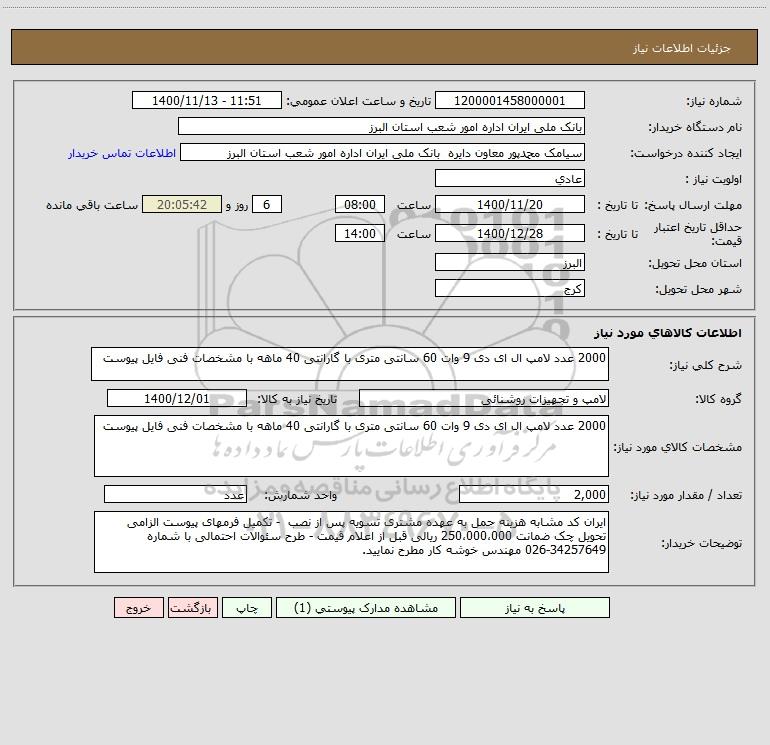Click the 'توضیحات خریدار:' label
The width and height of the screenshot is (770, 745).
coord(702,543)
